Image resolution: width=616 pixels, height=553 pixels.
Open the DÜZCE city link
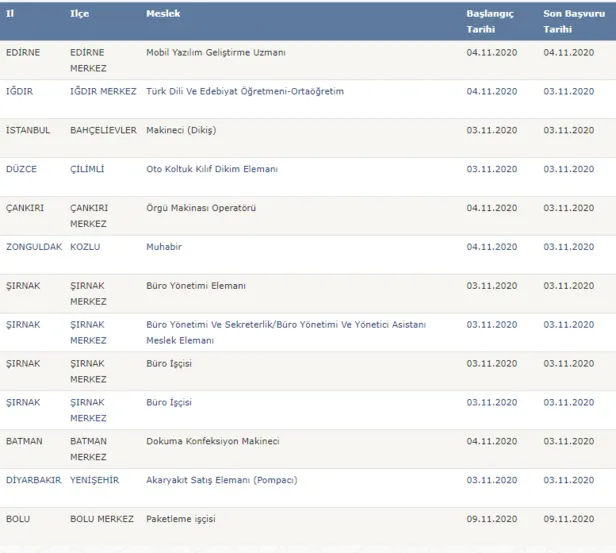21,169
